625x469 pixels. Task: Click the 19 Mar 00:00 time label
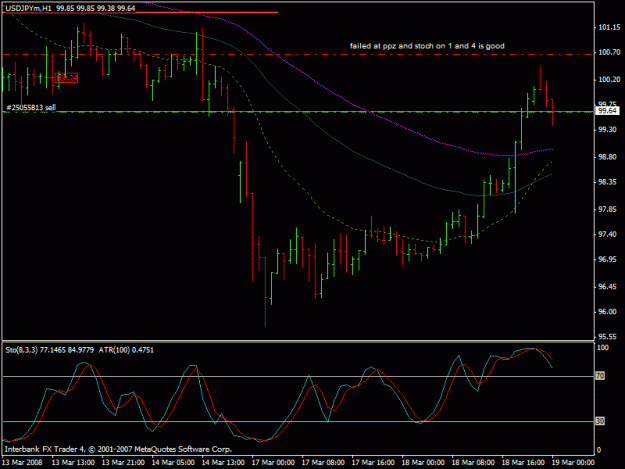click(x=573, y=463)
